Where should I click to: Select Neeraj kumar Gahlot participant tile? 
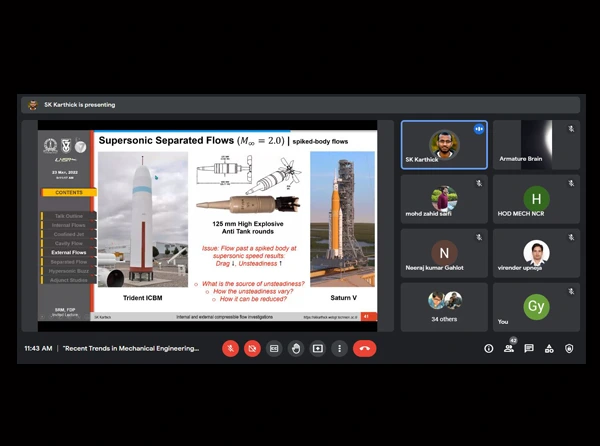pyautogui.click(x=444, y=253)
